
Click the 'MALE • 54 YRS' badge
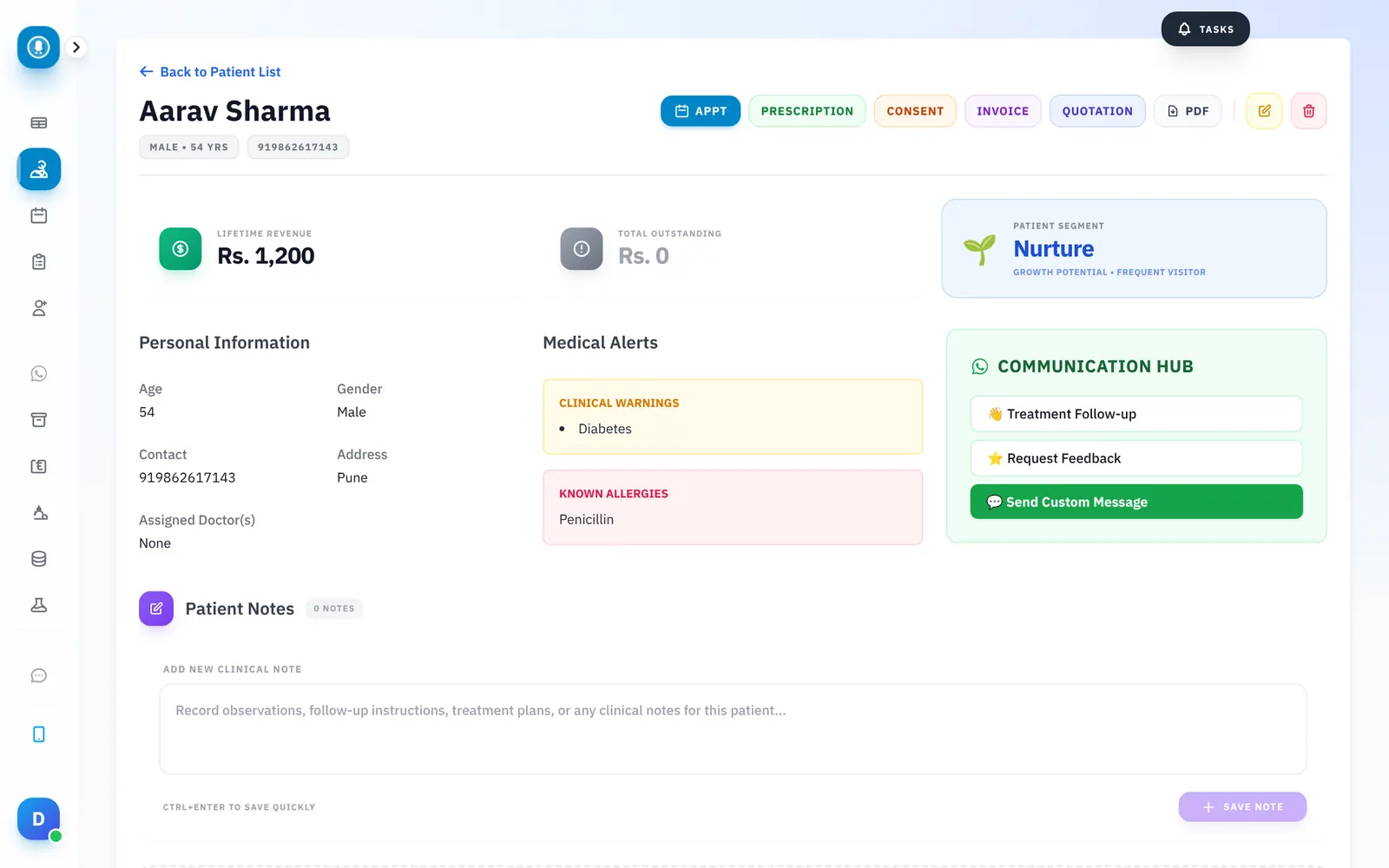[x=188, y=148]
